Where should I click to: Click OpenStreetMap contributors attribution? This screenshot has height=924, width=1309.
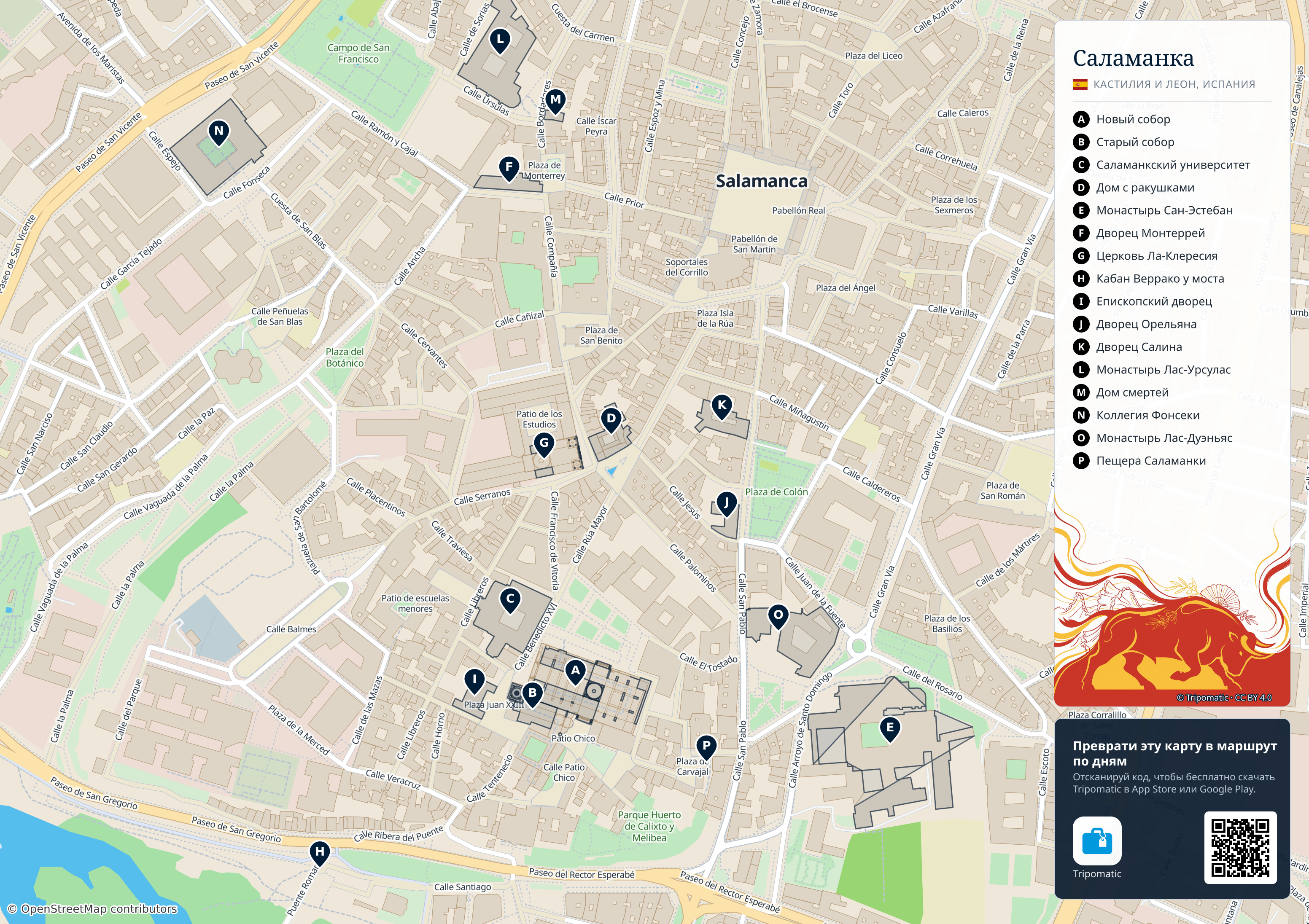coord(92,909)
